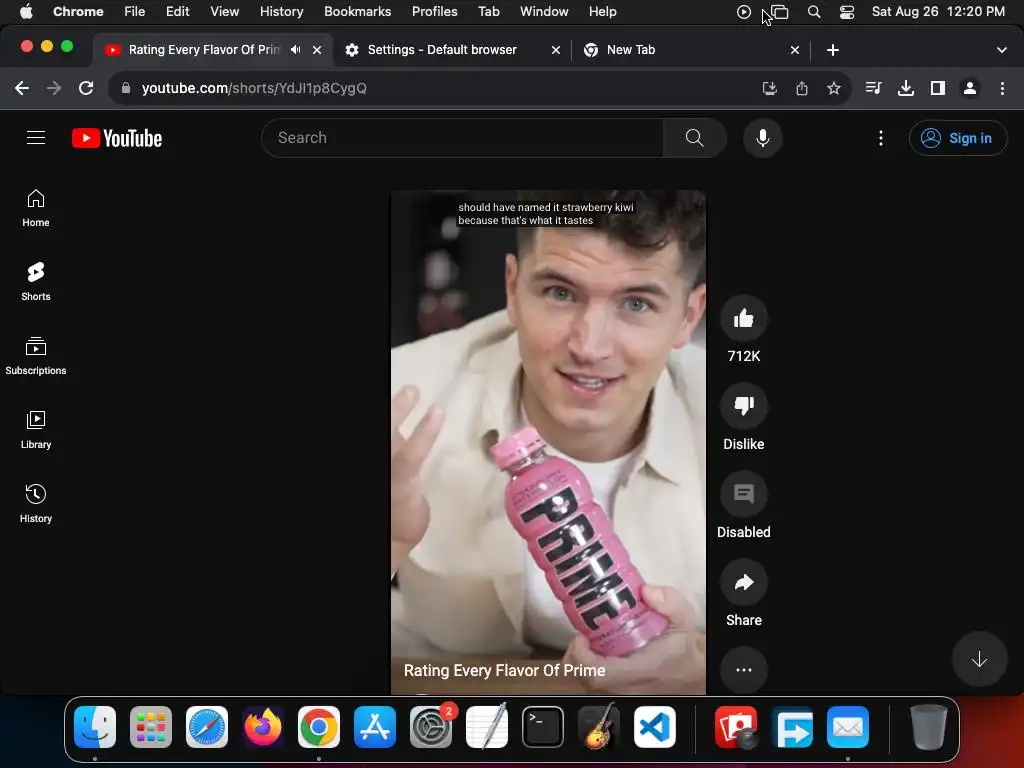Reload the YouTube page
This screenshot has width=1024, height=768.
click(x=86, y=88)
